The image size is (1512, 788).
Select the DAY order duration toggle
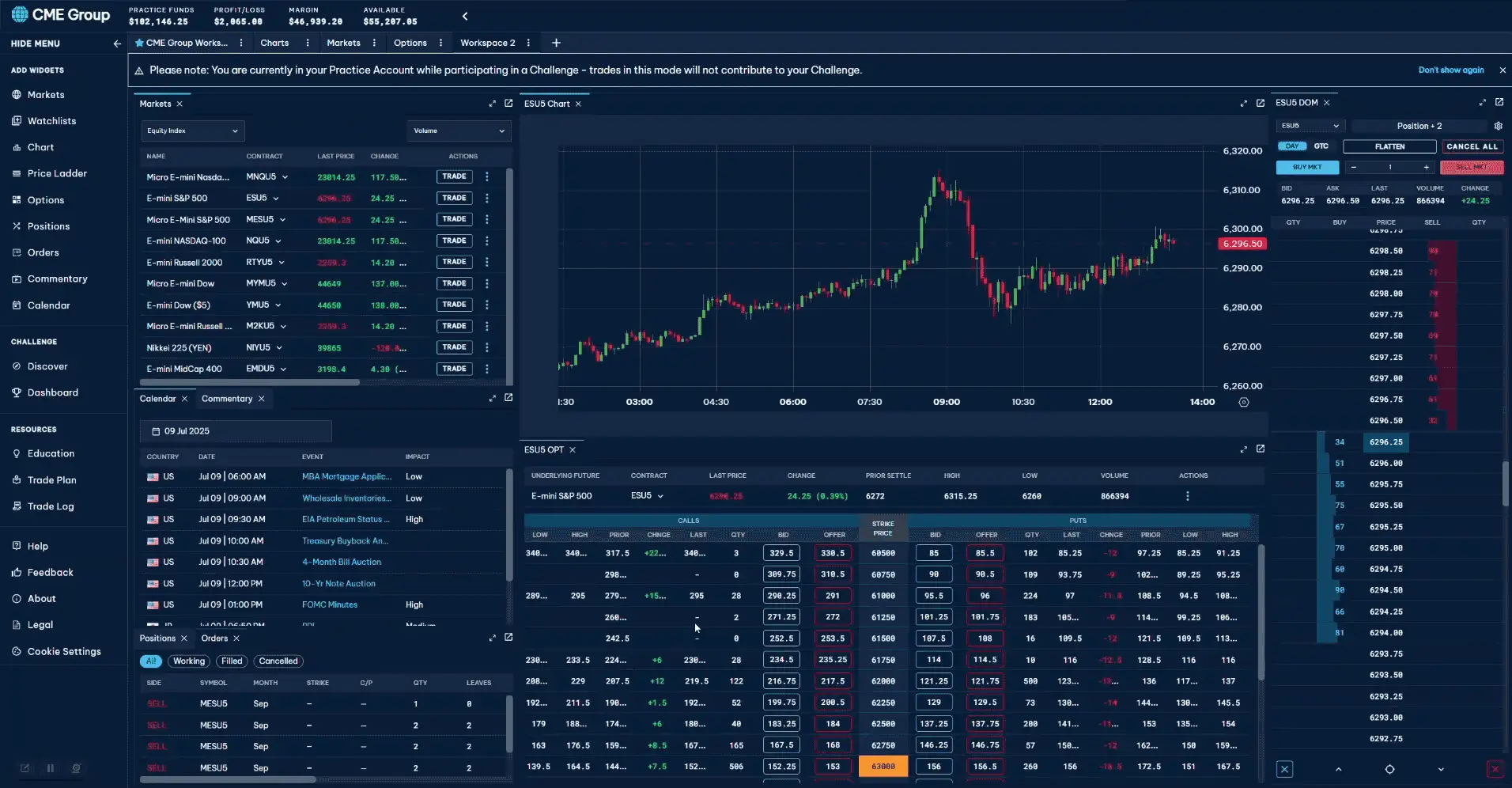[1291, 146]
